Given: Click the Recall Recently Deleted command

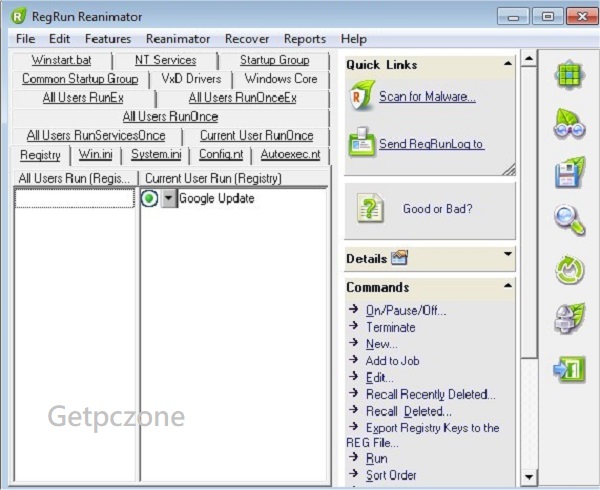Looking at the screenshot, I should click(430, 394).
